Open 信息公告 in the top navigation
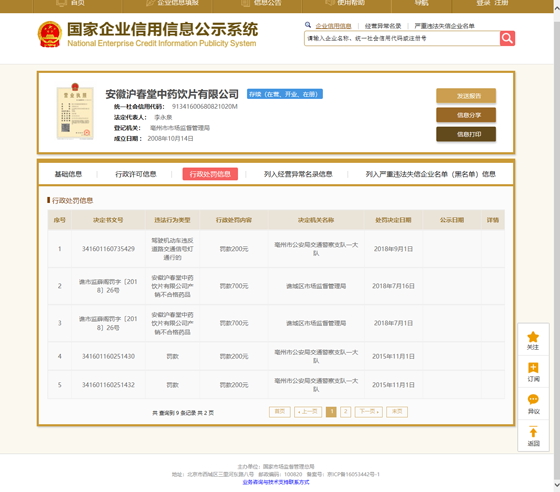Screen dimensions: 560x492 [262, 3]
